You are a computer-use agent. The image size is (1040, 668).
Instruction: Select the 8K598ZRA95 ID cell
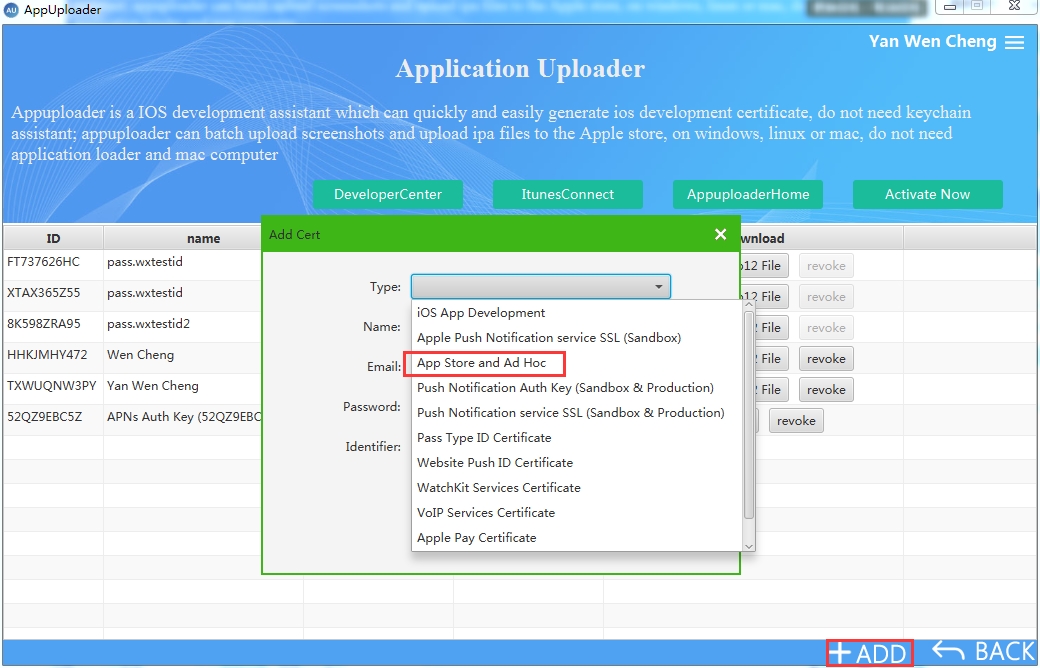point(53,327)
